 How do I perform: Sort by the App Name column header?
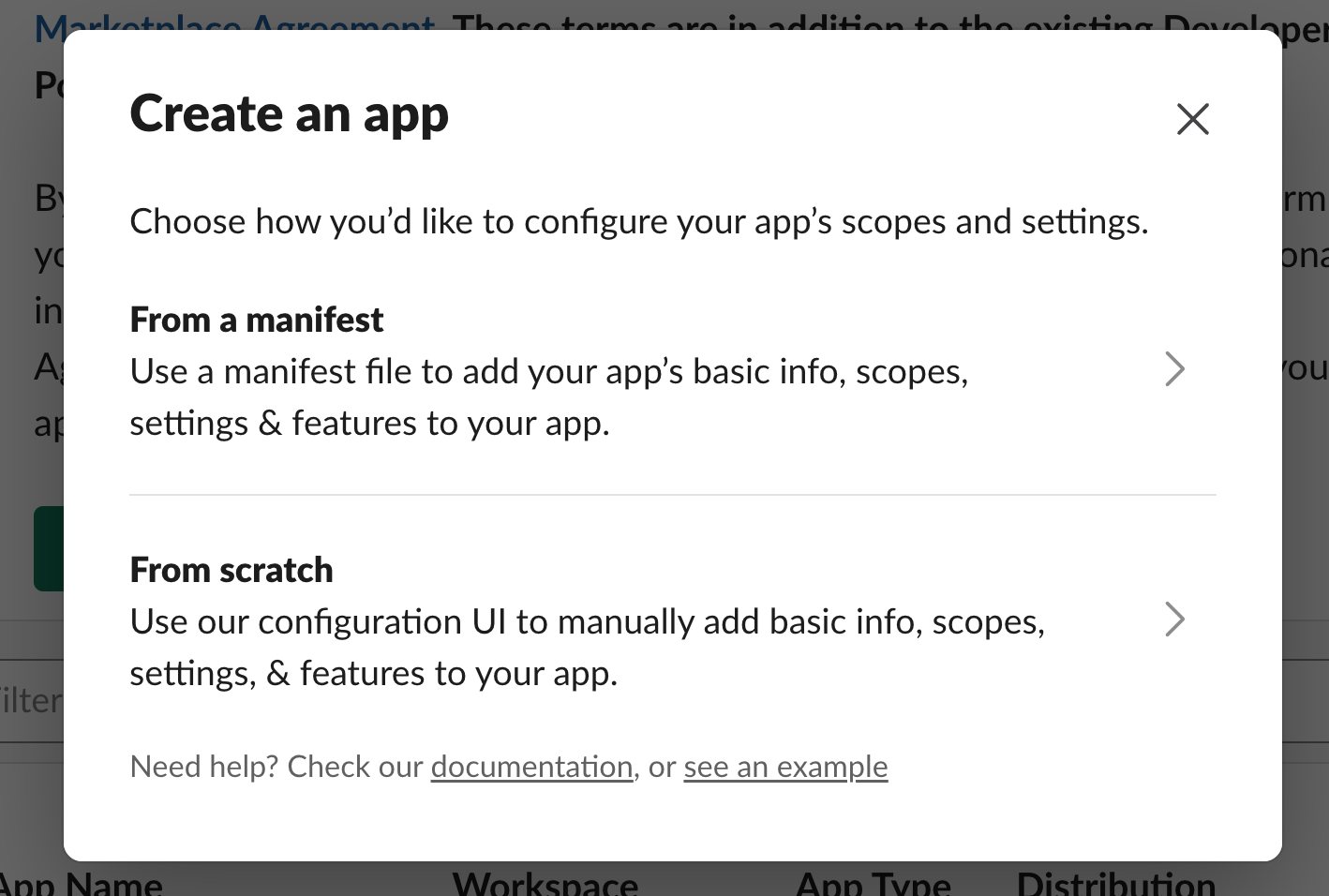point(82,884)
